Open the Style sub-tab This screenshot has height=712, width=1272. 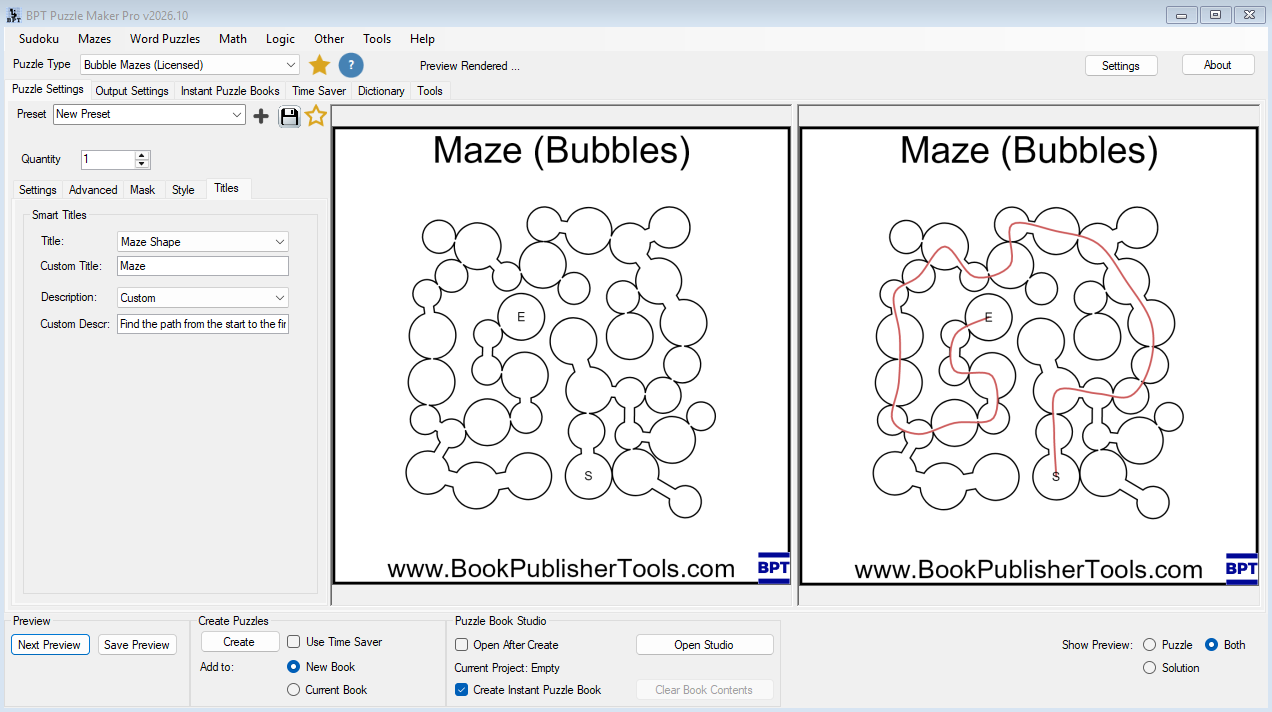coord(183,190)
